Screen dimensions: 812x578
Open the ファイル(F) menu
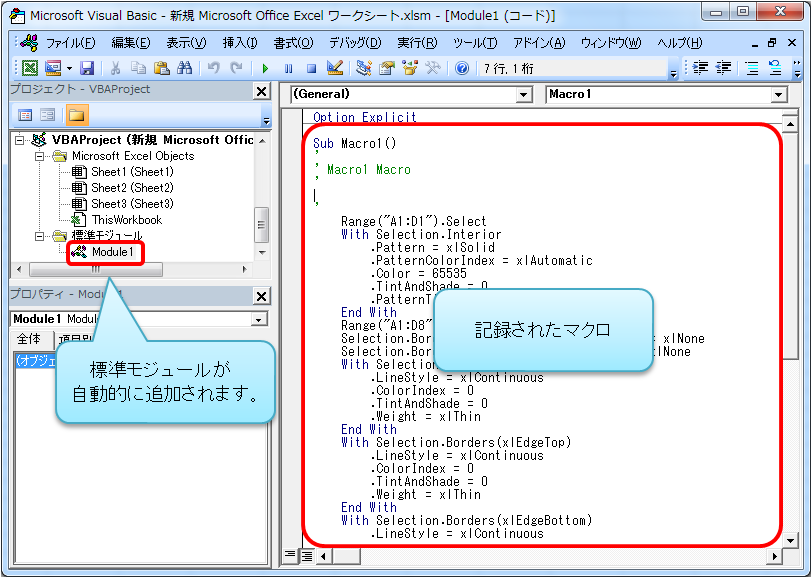coord(71,43)
